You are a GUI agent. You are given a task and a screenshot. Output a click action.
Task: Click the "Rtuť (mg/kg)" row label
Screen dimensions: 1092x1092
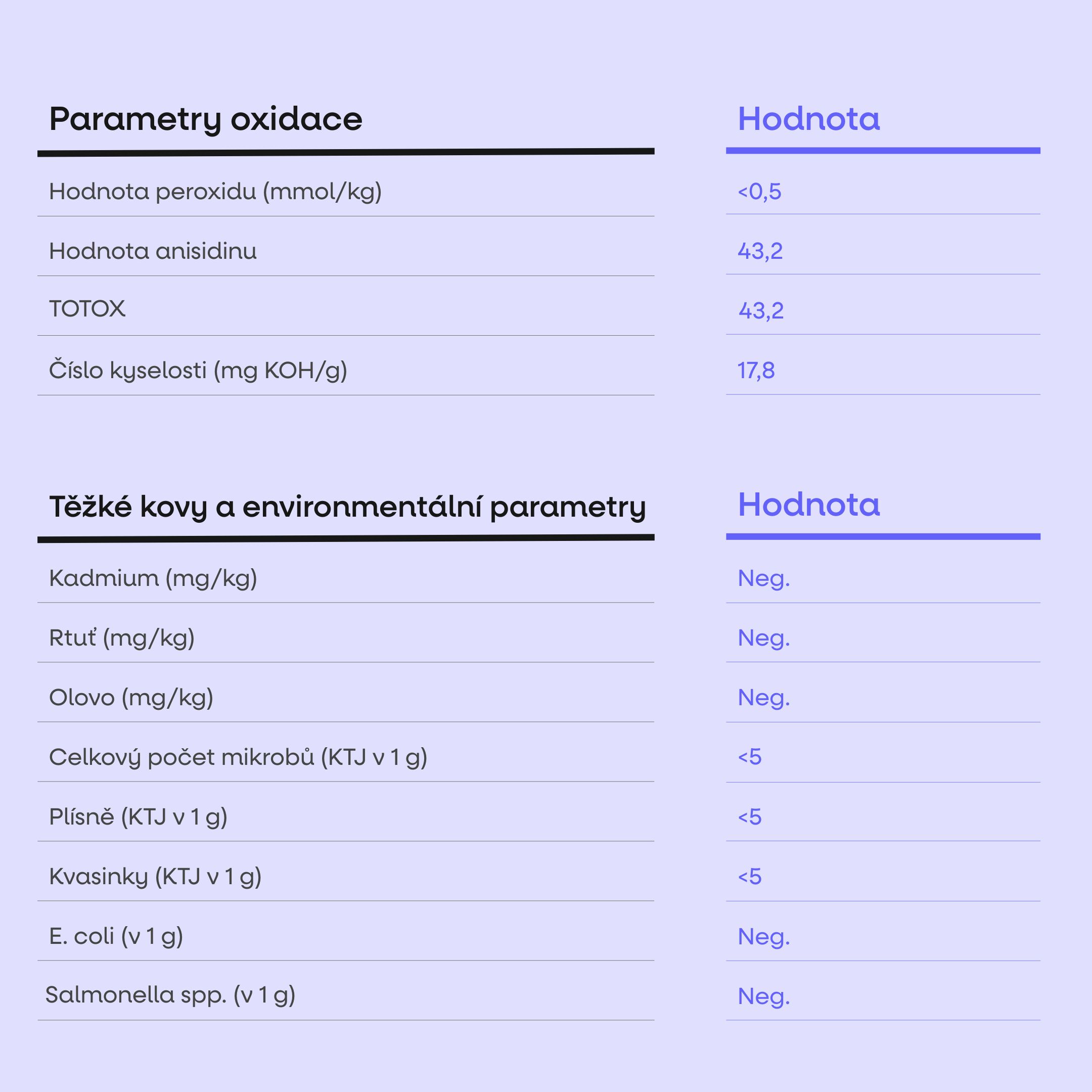[121, 638]
